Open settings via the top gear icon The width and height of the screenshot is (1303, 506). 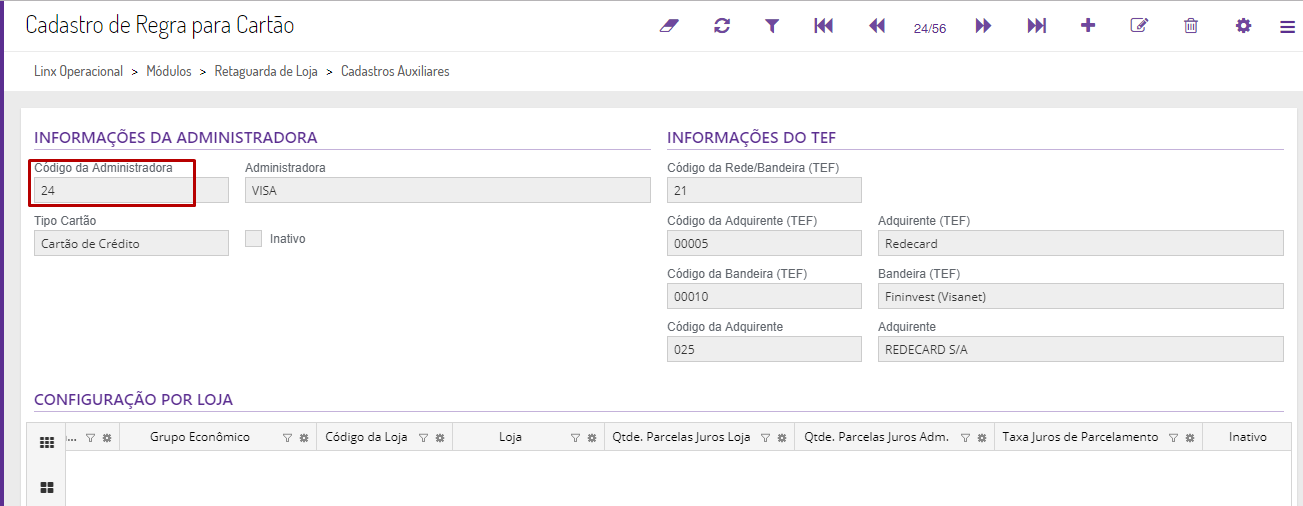[x=1243, y=26]
